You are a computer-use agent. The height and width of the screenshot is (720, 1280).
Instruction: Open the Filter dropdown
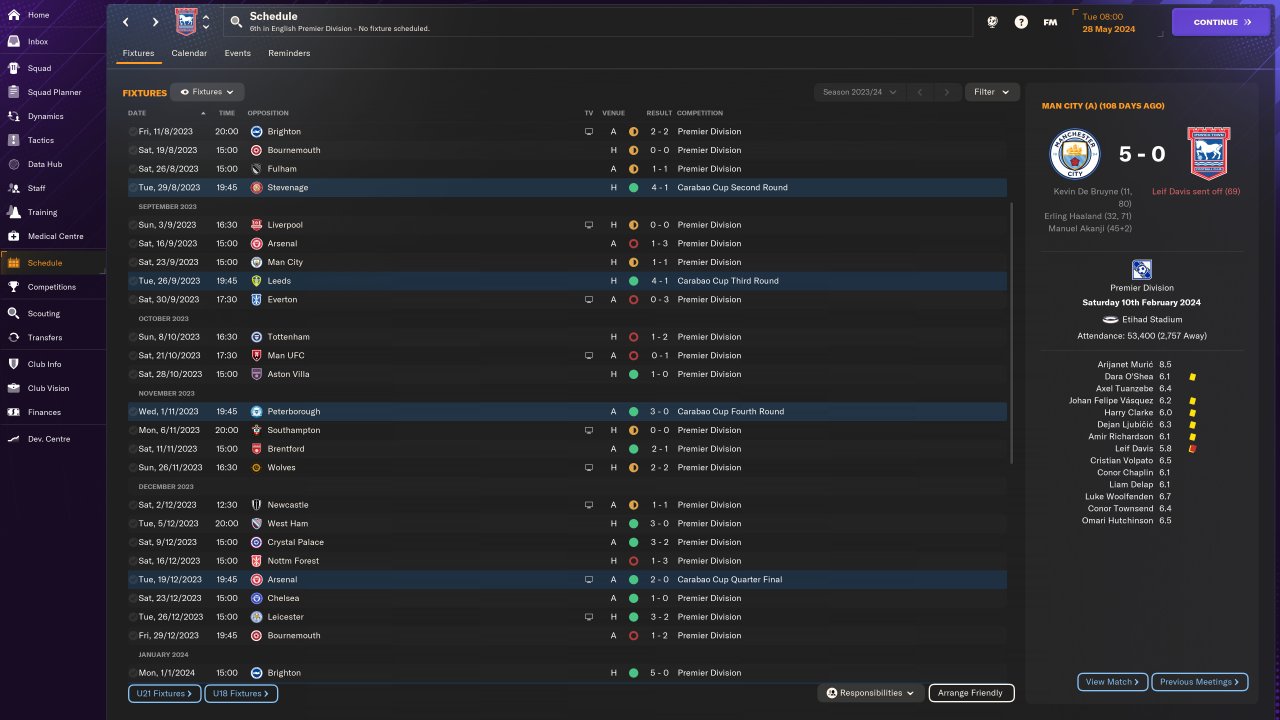(x=992, y=92)
